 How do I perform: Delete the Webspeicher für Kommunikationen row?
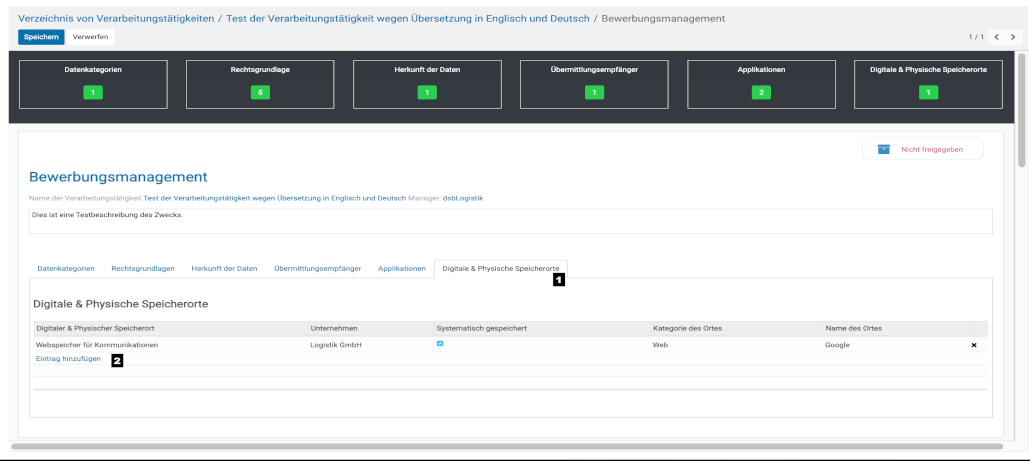974,345
